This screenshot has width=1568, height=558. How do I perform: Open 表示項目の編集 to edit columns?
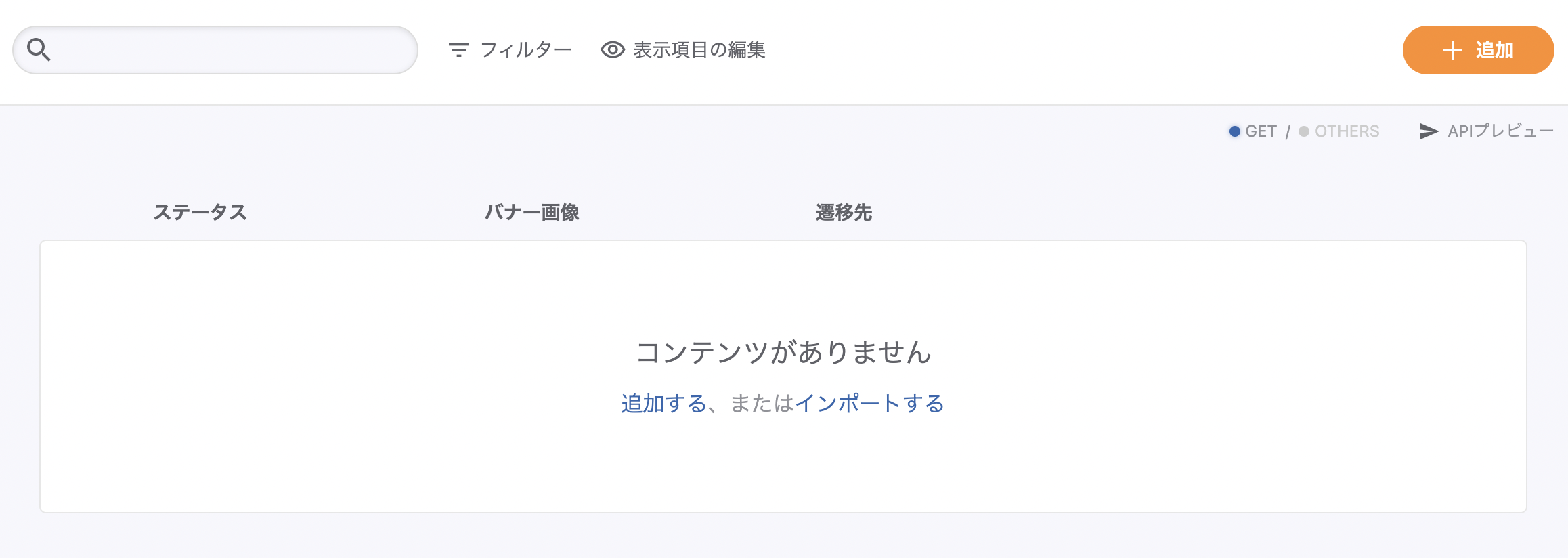tap(699, 50)
